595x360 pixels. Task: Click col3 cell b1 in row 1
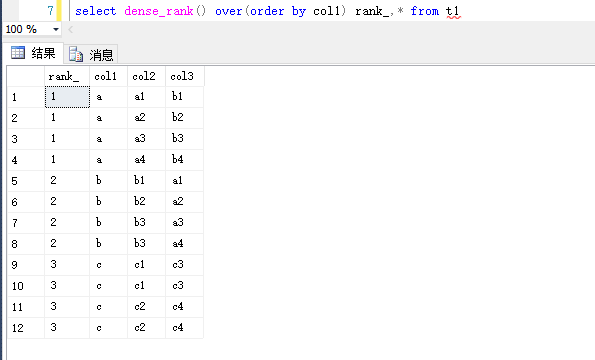185,97
